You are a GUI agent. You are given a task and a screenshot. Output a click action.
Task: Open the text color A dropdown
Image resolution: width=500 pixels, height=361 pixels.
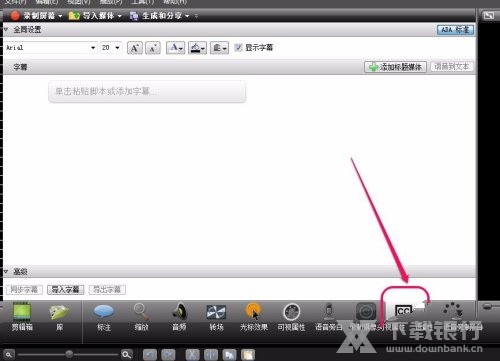click(175, 48)
